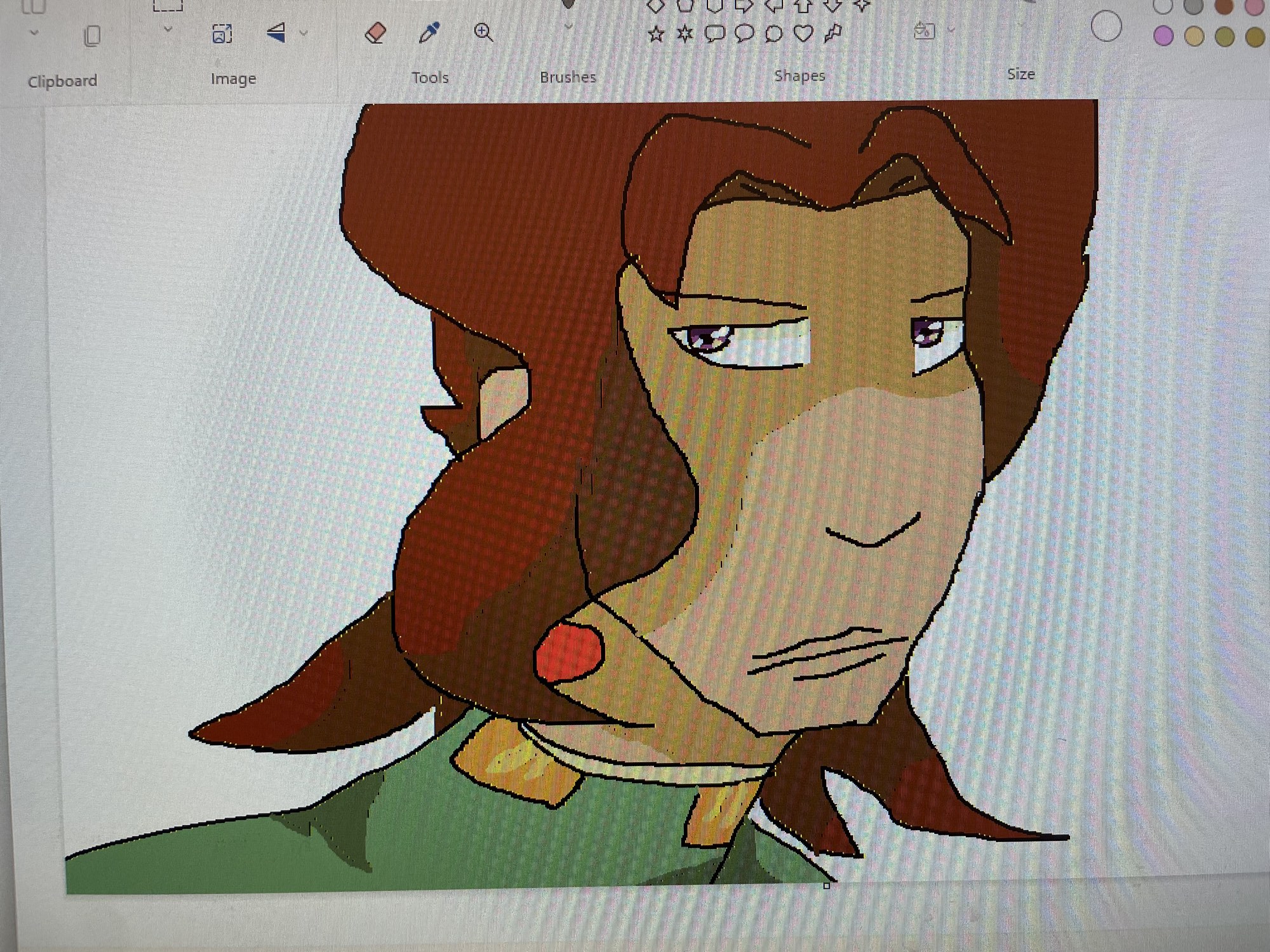Click the shape fill bucket icon
1270x952 pixels.
point(924,30)
